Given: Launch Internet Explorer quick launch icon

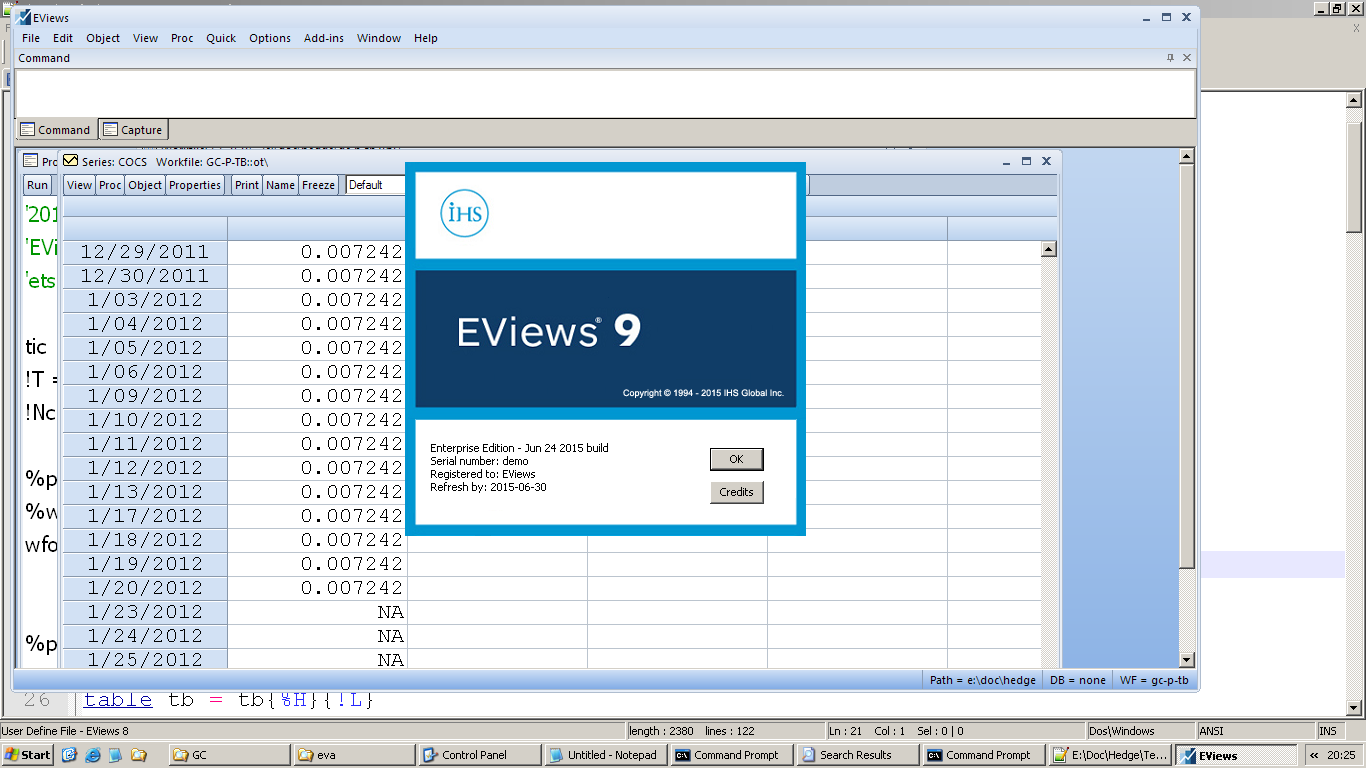Looking at the screenshot, I should click(x=92, y=755).
